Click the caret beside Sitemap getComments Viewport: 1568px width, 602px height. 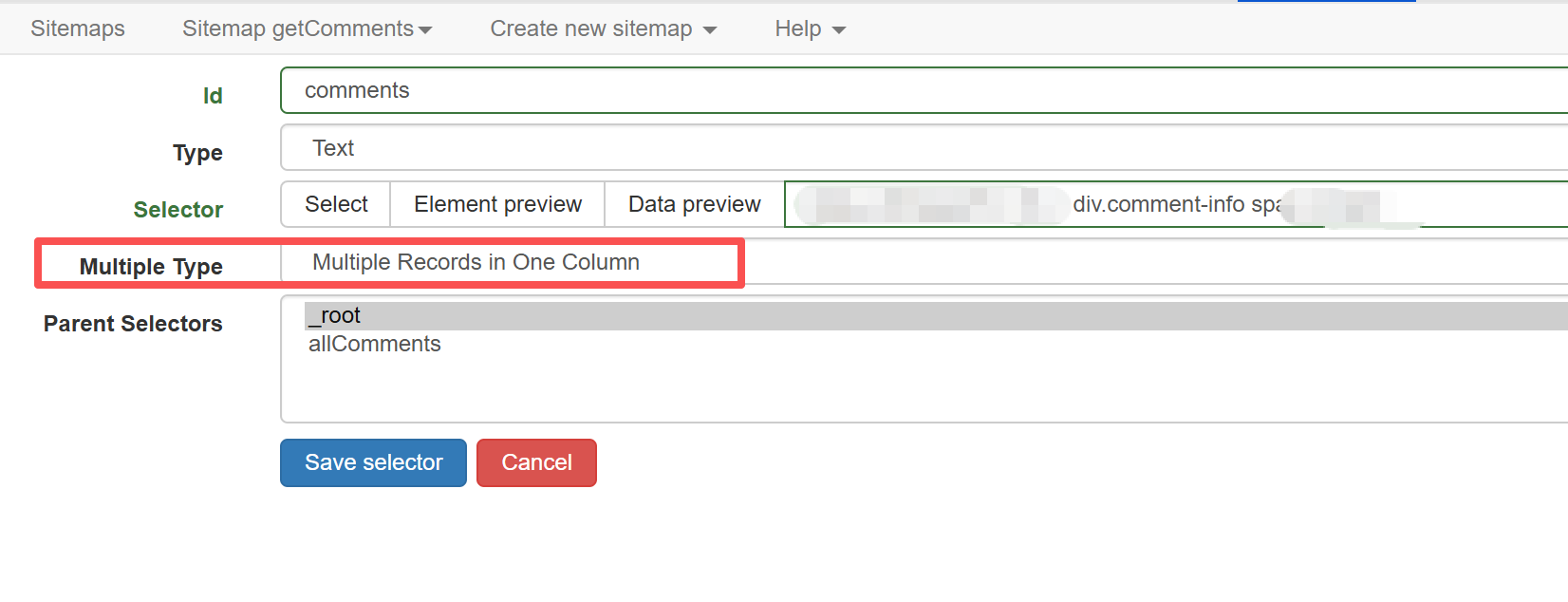[x=425, y=30]
